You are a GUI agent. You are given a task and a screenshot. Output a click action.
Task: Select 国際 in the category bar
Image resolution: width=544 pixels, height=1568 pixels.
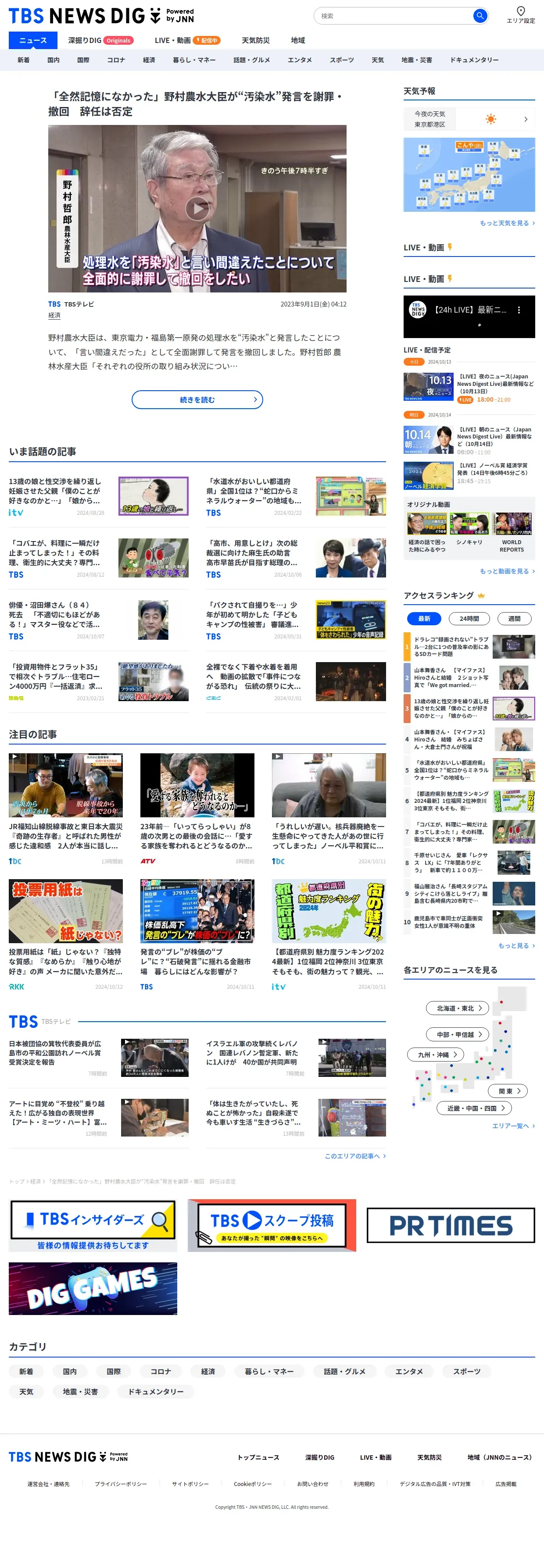pyautogui.click(x=83, y=60)
